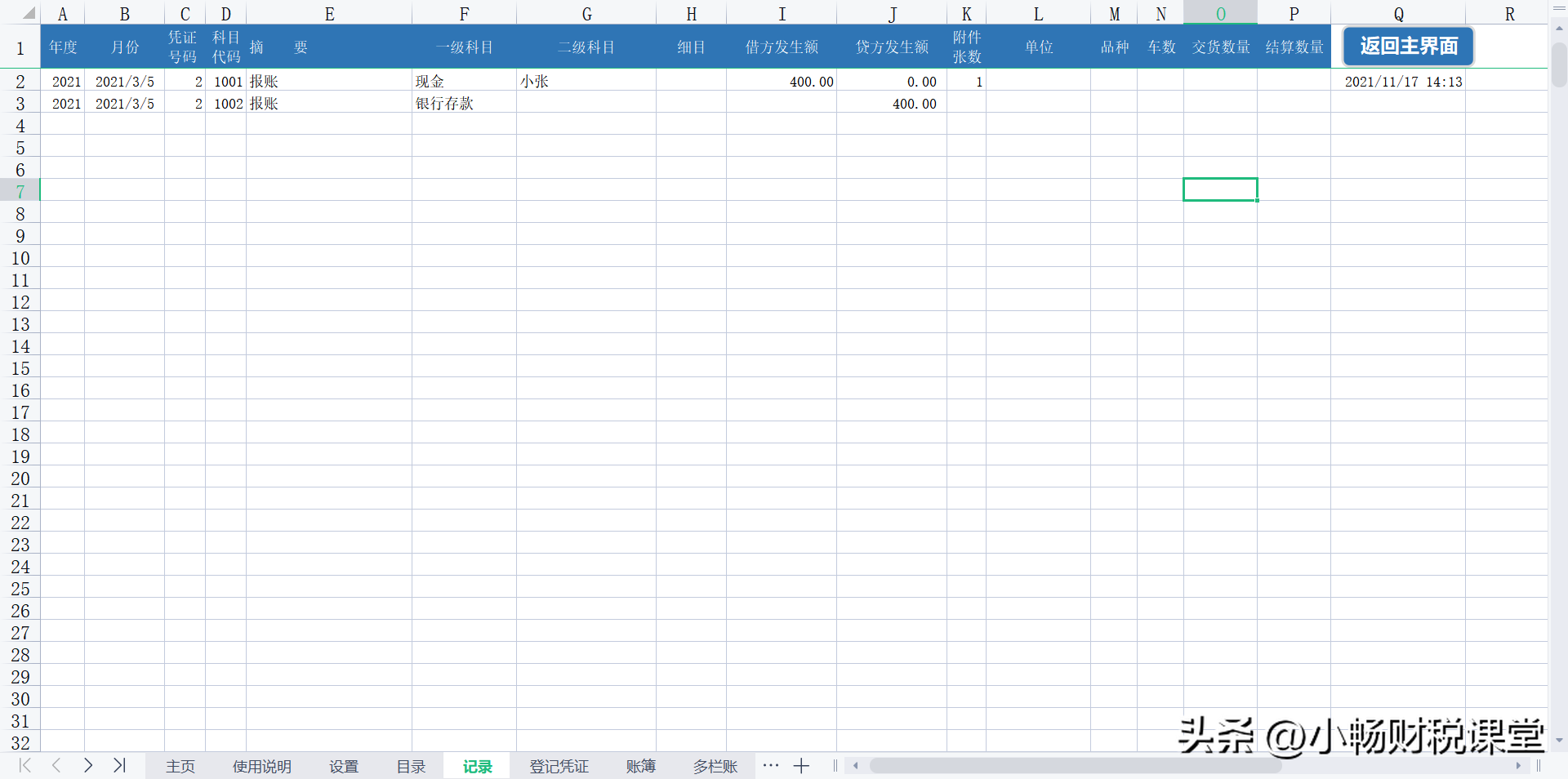Open the 主页 sheet tab
This screenshot has width=1568, height=779.
click(x=180, y=767)
